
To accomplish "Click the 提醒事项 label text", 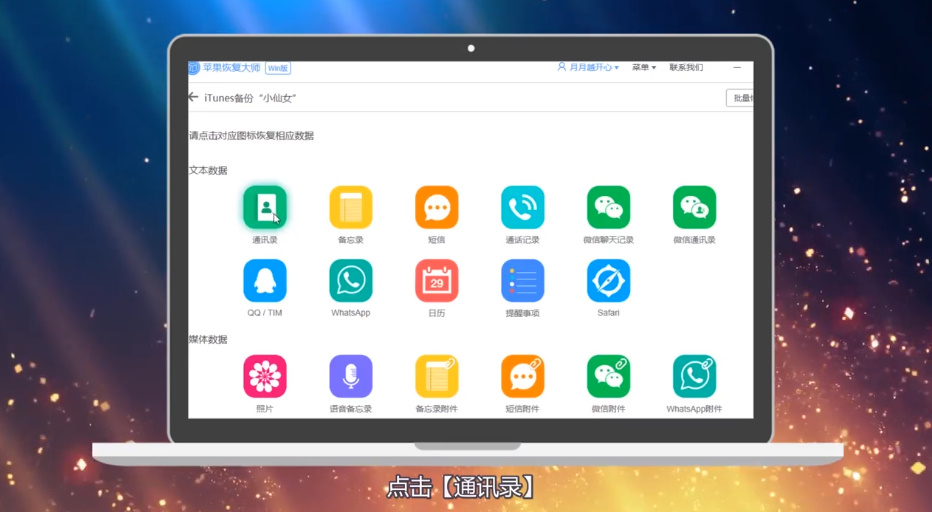I will click(x=522, y=313).
